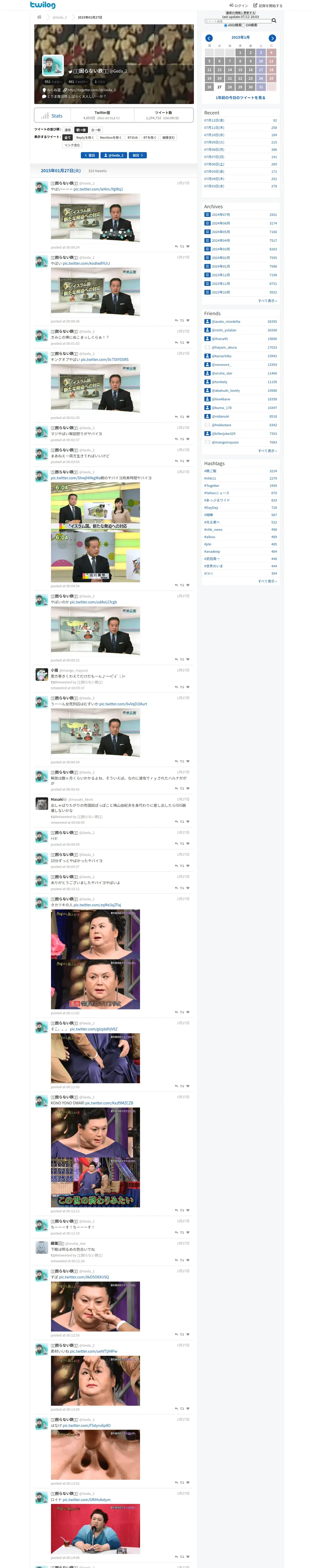
Task: Open news image thumbnail posted at 00:00:24
Action: click(x=95, y=218)
